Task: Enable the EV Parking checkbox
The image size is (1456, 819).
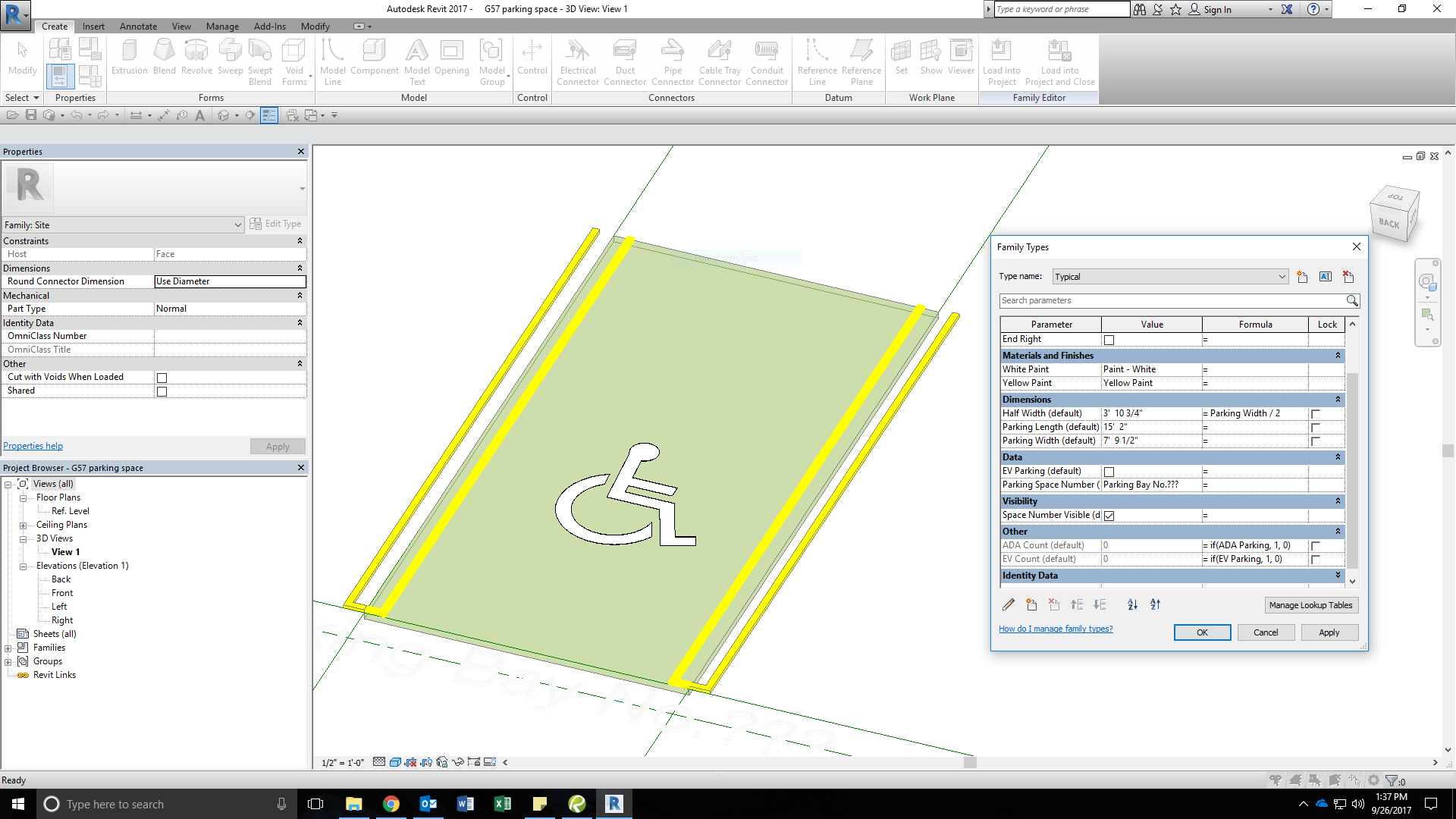Action: [1109, 472]
